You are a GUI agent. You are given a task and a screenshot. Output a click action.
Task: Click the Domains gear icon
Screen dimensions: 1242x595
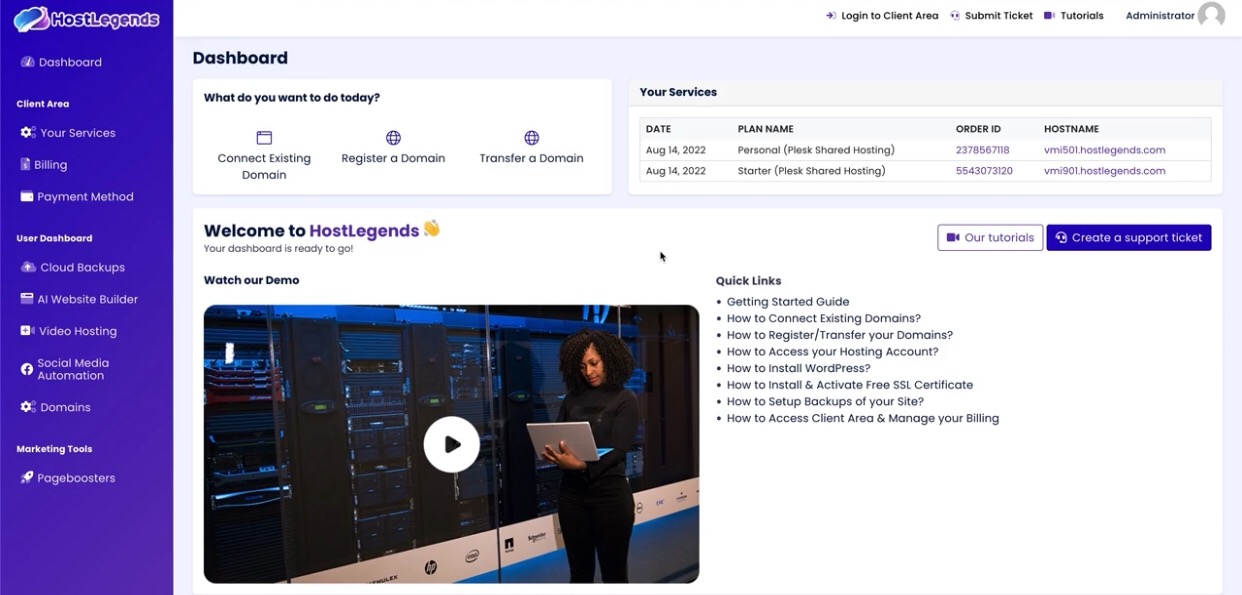coord(28,407)
